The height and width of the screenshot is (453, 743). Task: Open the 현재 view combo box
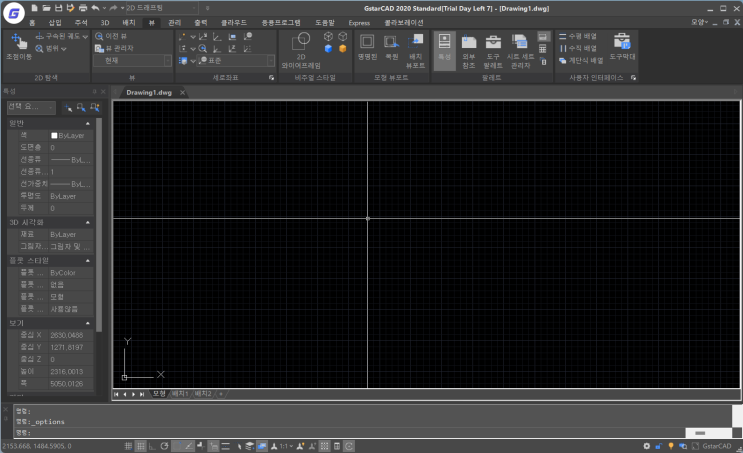132,61
